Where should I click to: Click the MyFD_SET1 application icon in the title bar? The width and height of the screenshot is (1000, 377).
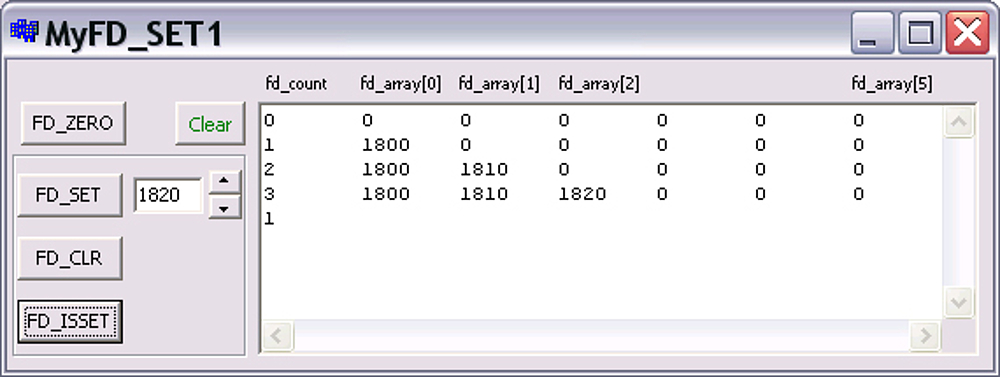pyautogui.click(x=24, y=32)
